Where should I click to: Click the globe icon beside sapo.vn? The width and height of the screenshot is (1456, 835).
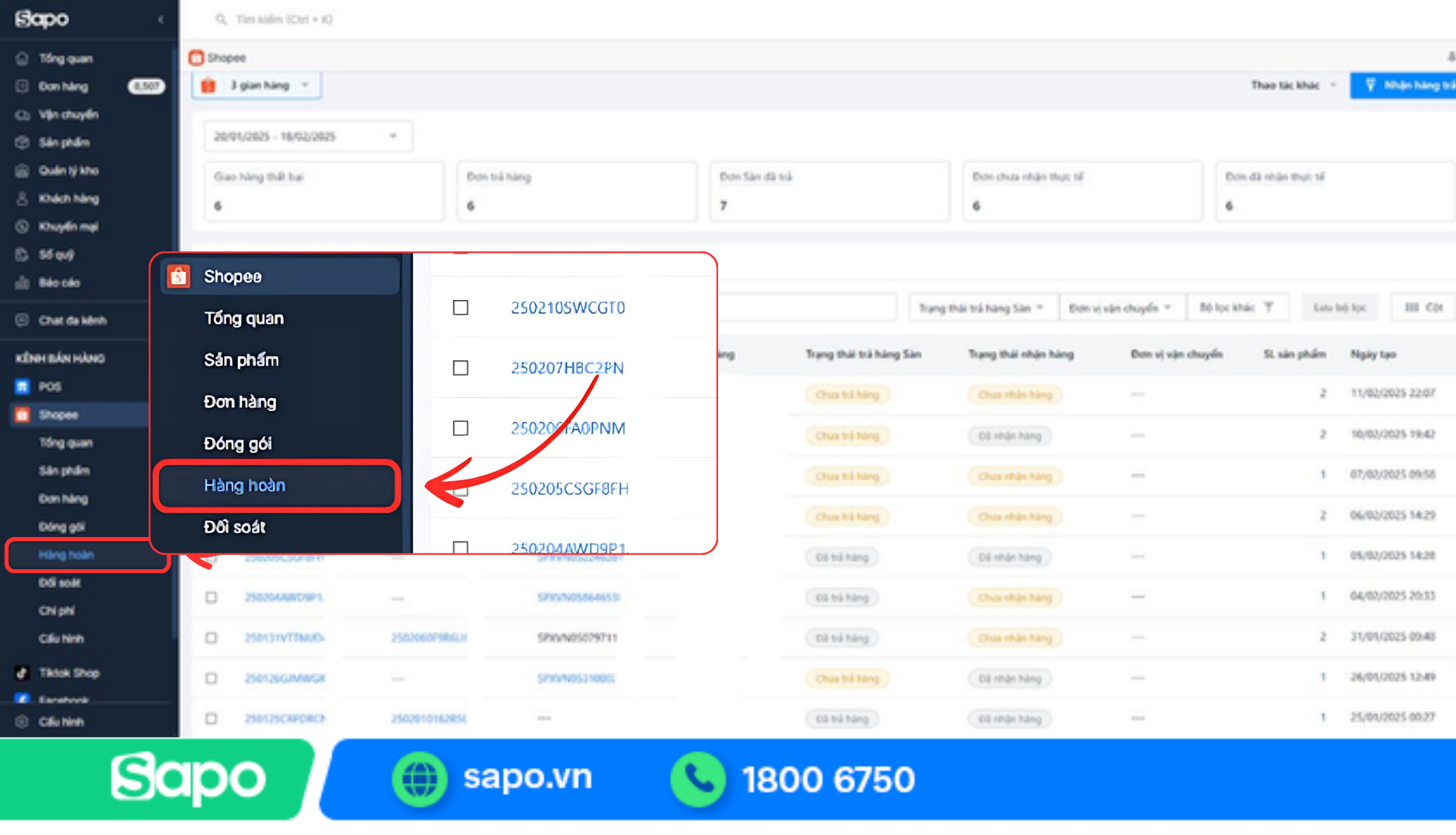(x=419, y=779)
